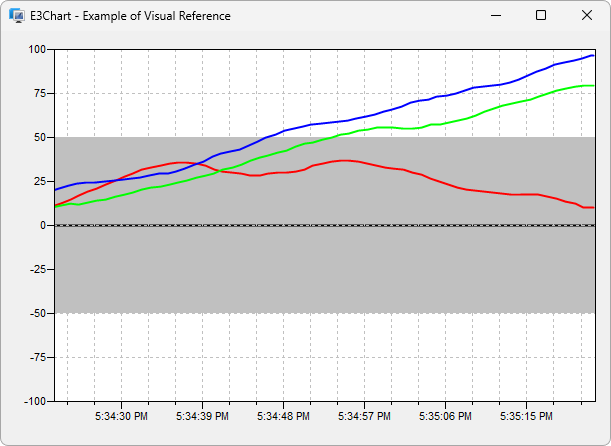The image size is (611, 446).
Task: Click the 5:34:30 PM time axis label
Action: click(121, 416)
